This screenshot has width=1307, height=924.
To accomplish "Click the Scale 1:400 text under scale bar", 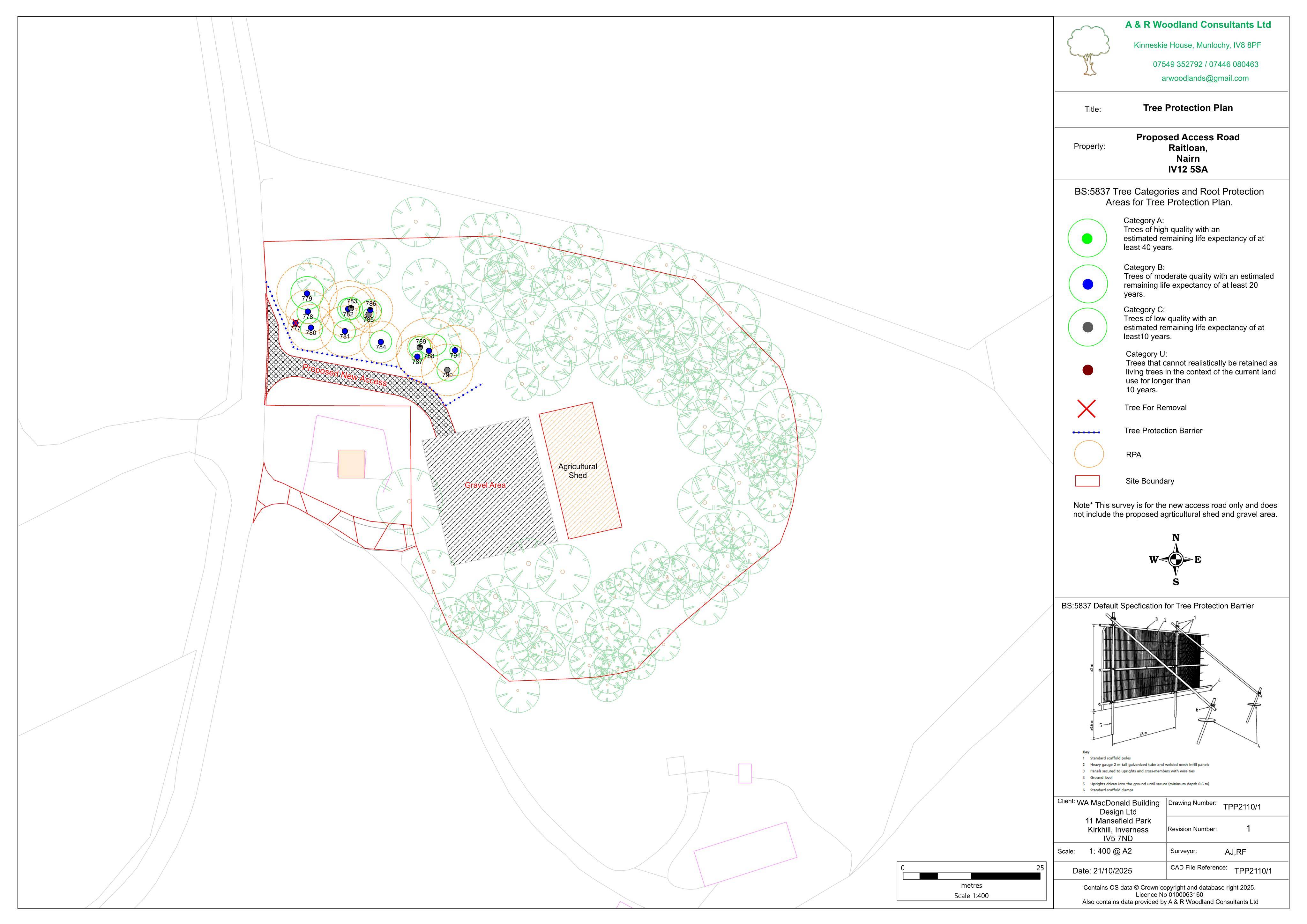I will point(971,896).
